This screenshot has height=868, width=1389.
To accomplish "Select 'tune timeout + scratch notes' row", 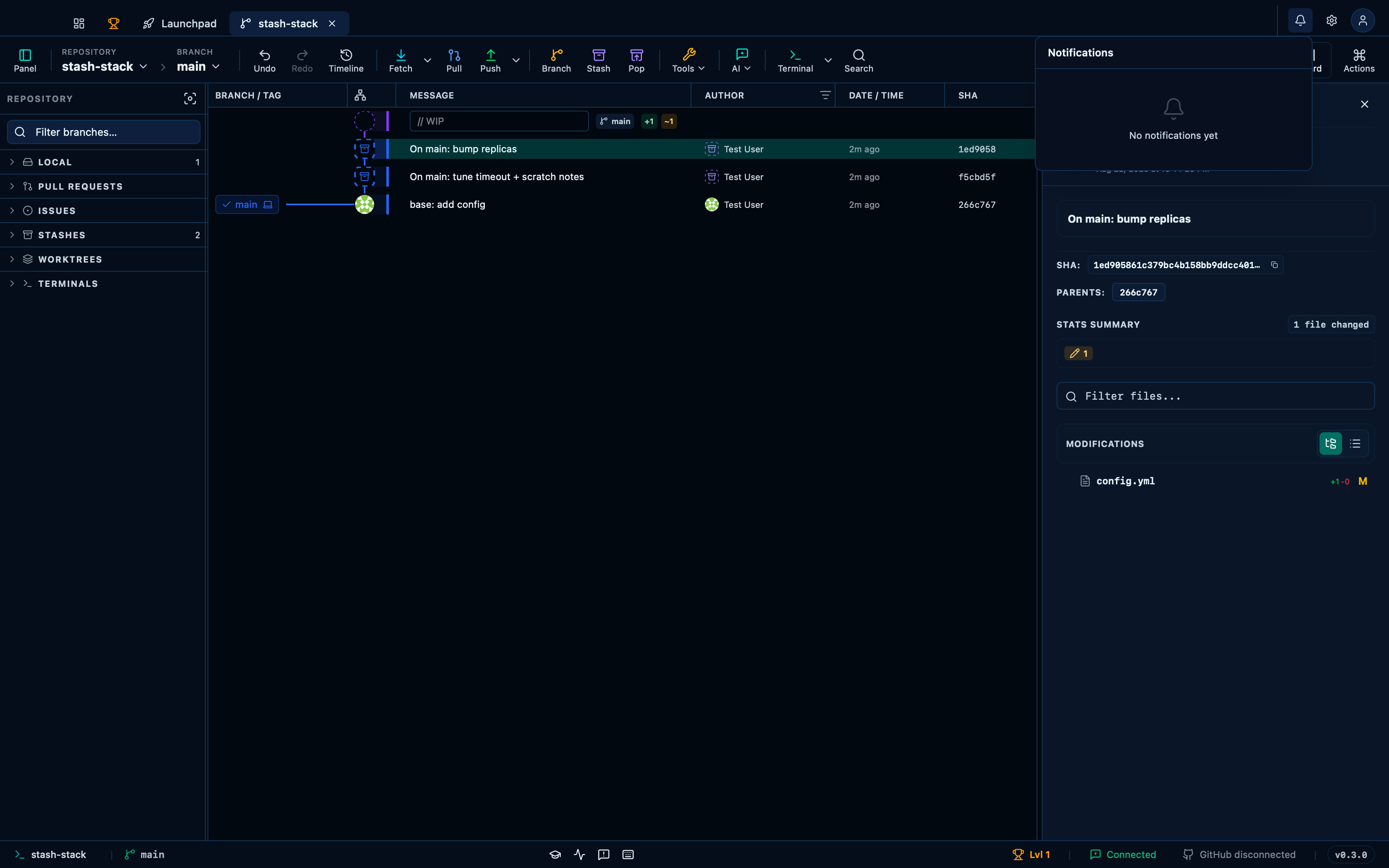I will tap(622, 177).
